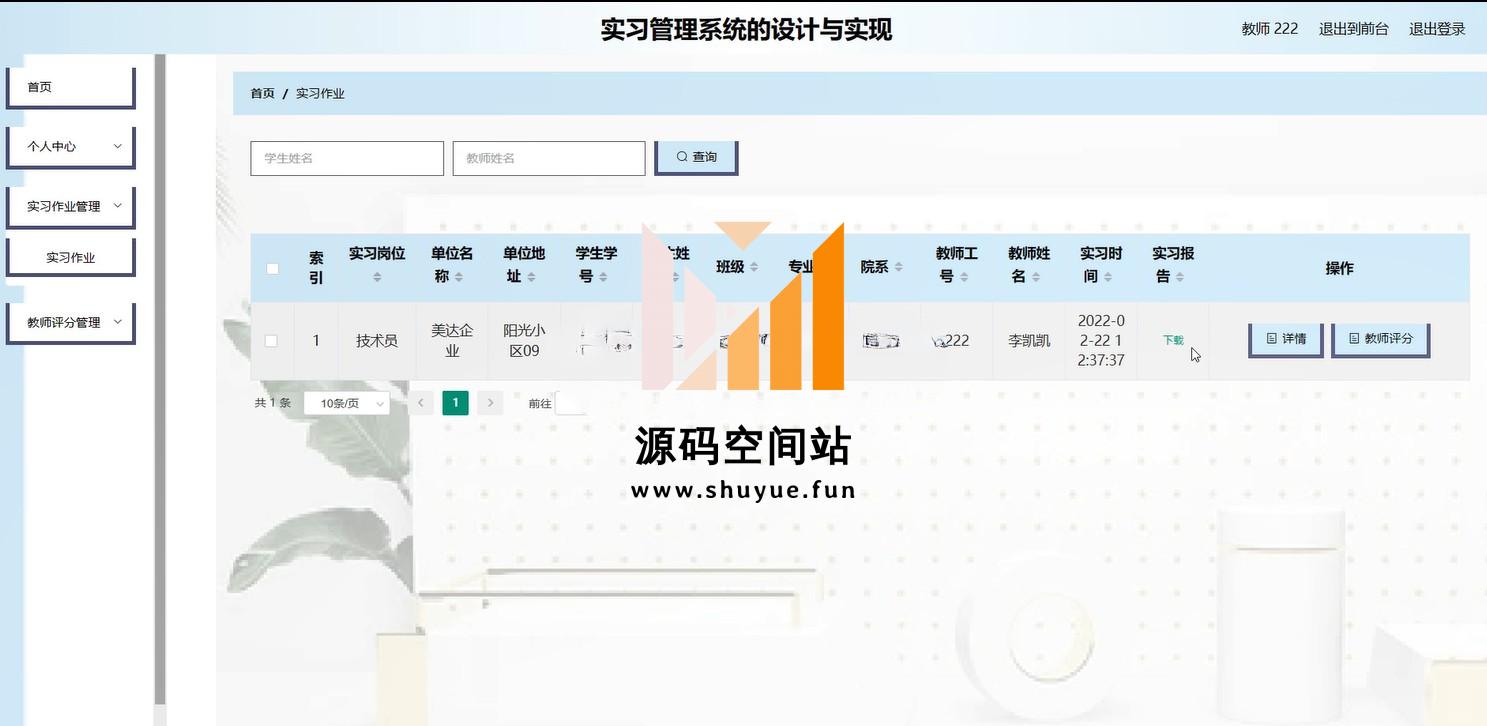Click the 首页 breadcrumb link

[x=262, y=93]
